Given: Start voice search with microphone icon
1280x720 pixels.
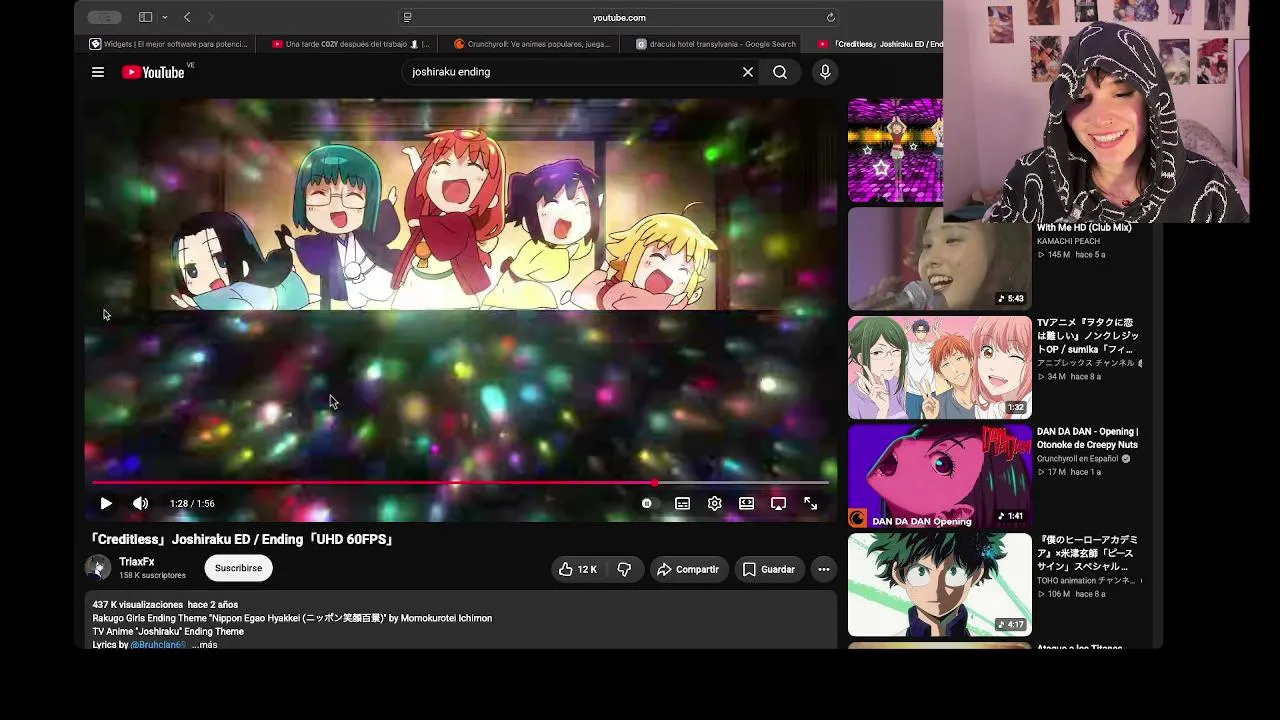Looking at the screenshot, I should (825, 72).
